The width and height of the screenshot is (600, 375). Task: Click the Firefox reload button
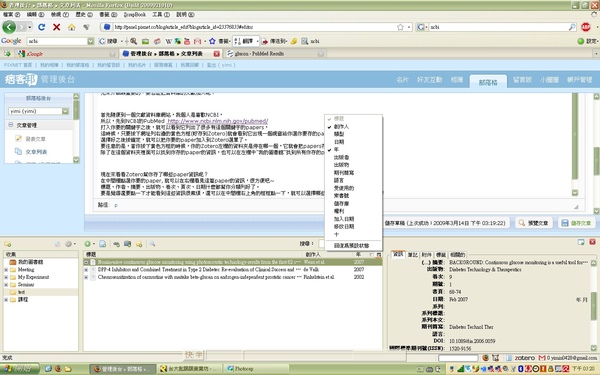(x=41, y=27)
